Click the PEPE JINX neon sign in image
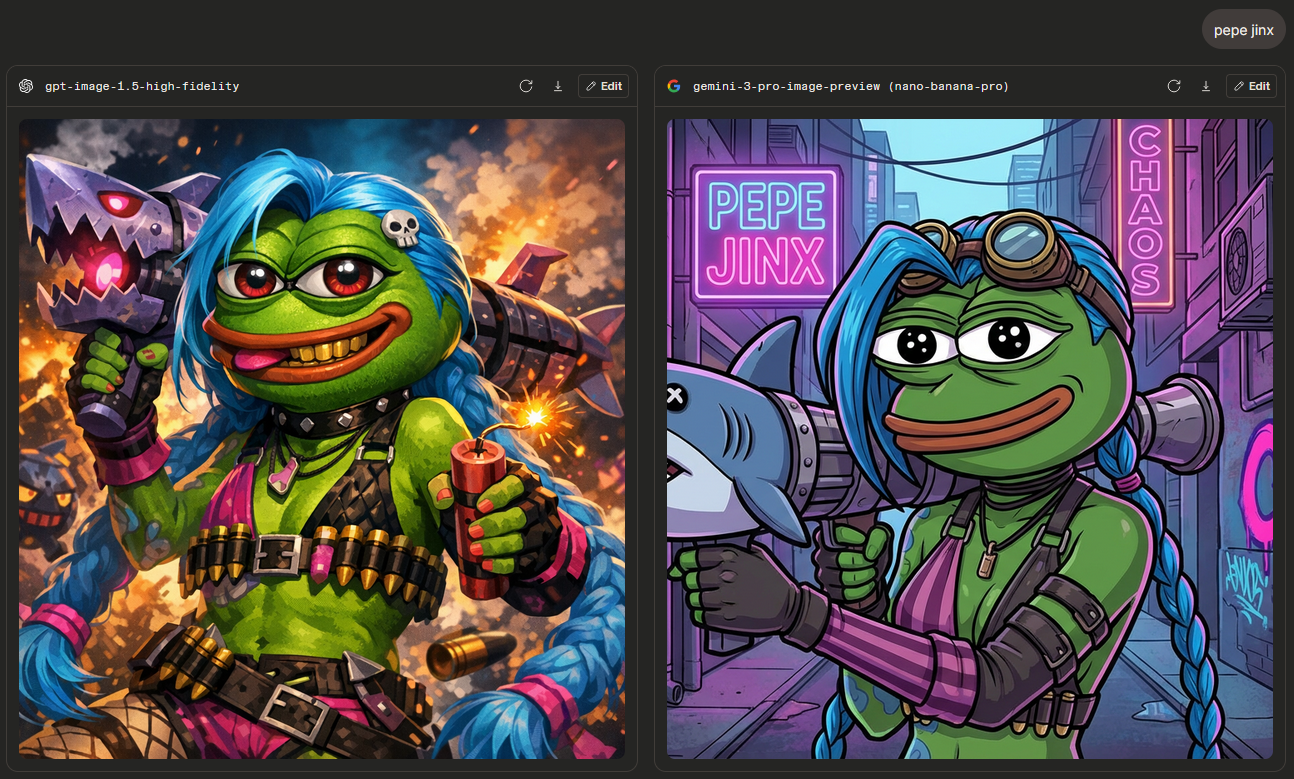The height and width of the screenshot is (779, 1294). 766,234
